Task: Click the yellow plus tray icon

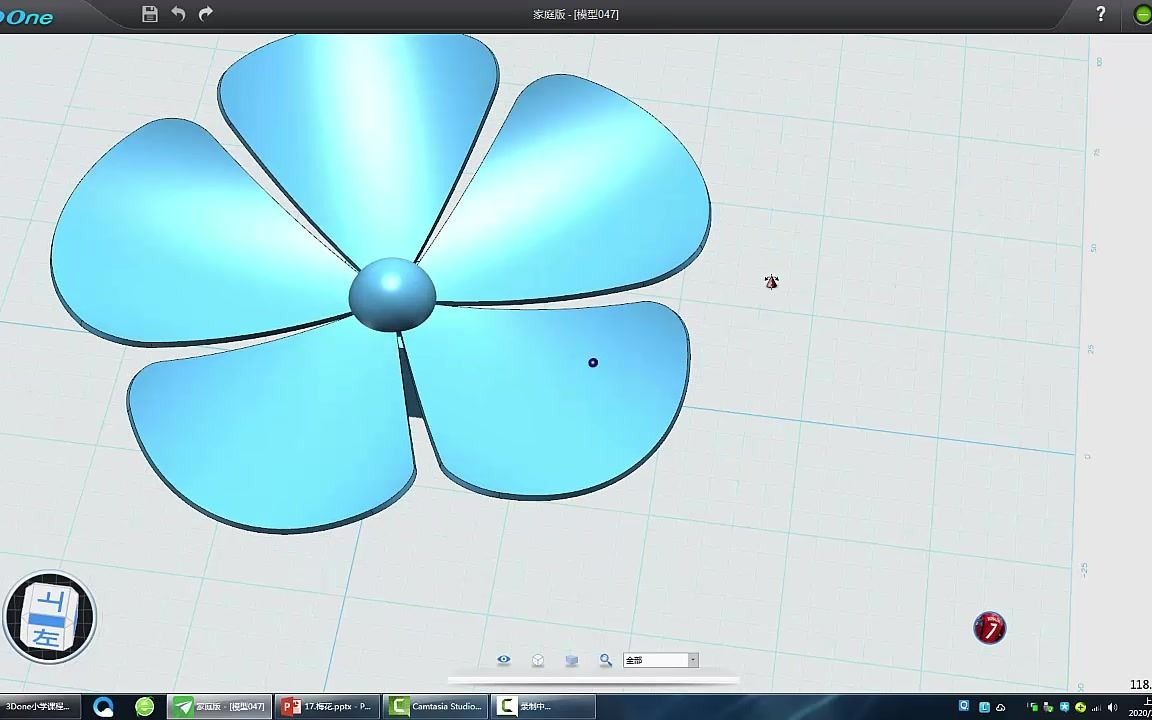Action: coord(1080,708)
